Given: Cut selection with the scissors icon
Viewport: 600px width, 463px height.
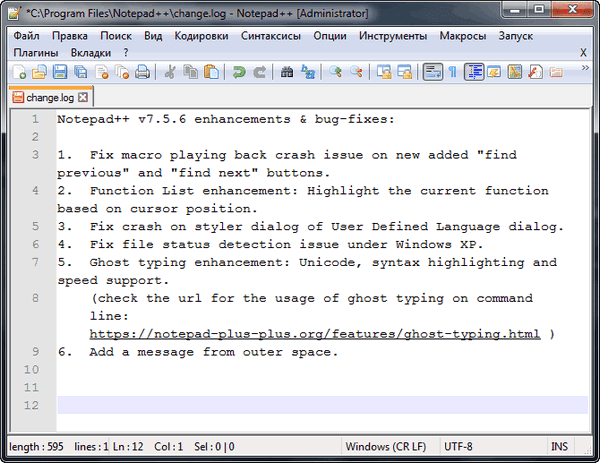Looking at the screenshot, I should 170,72.
